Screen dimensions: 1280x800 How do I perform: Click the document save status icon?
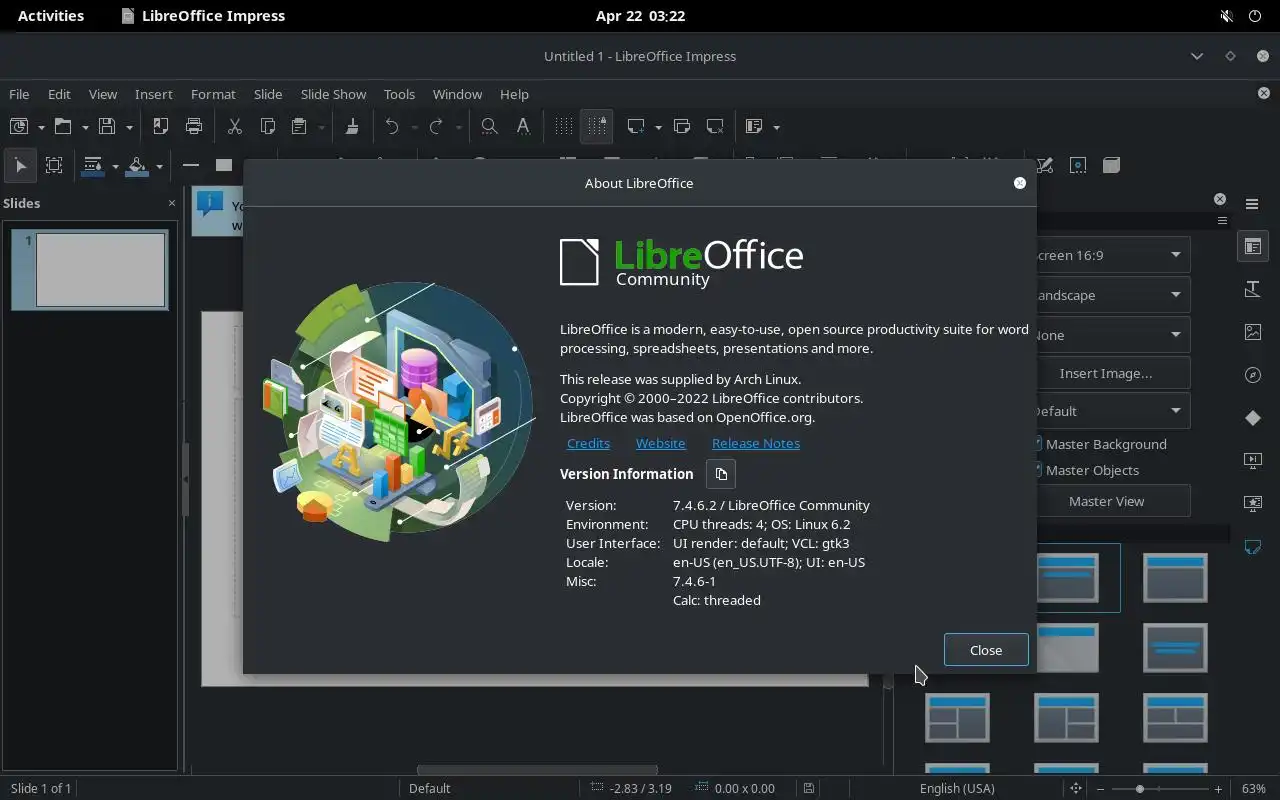point(809,788)
